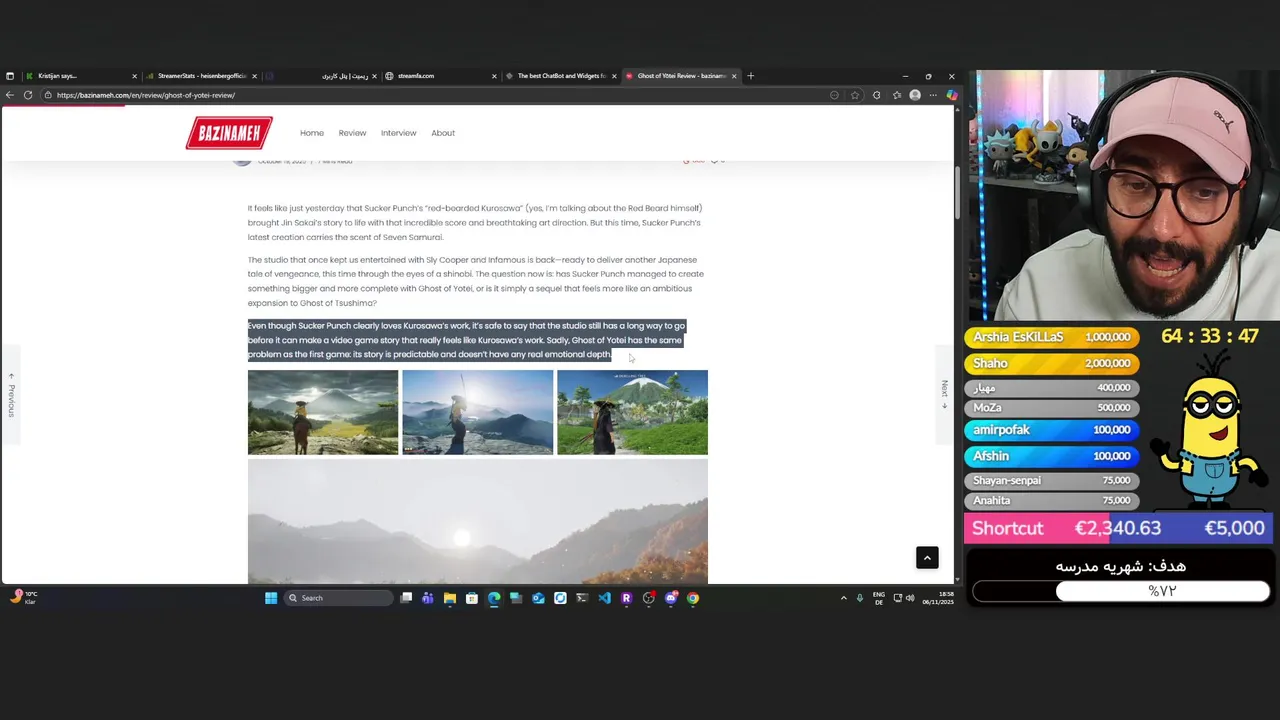Open Visual Studio Code from the taskbar
Viewport: 1280px width, 720px height.
tap(604, 598)
